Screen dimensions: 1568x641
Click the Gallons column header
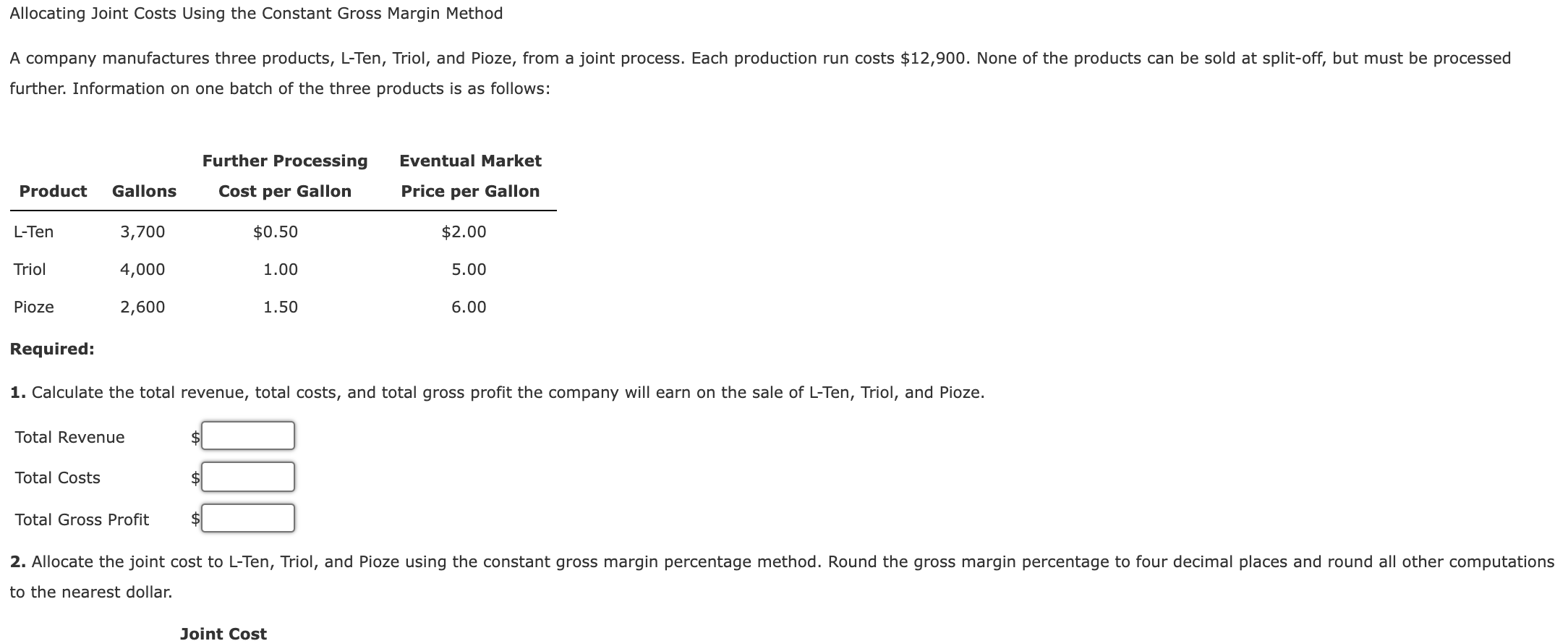tap(144, 191)
